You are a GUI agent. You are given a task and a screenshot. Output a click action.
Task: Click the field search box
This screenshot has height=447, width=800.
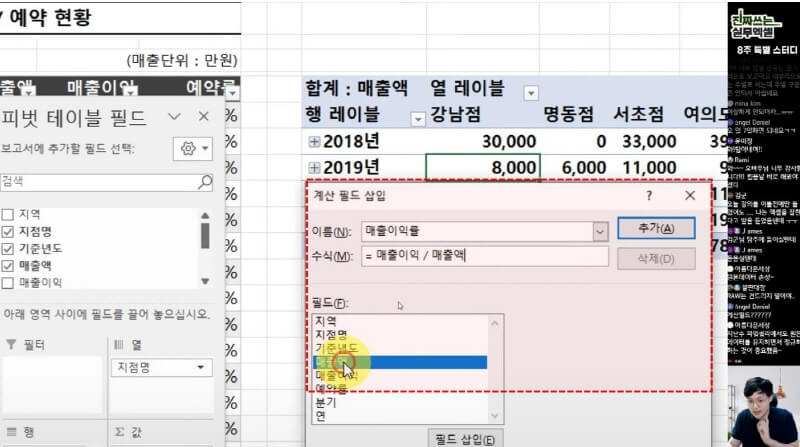(x=107, y=182)
